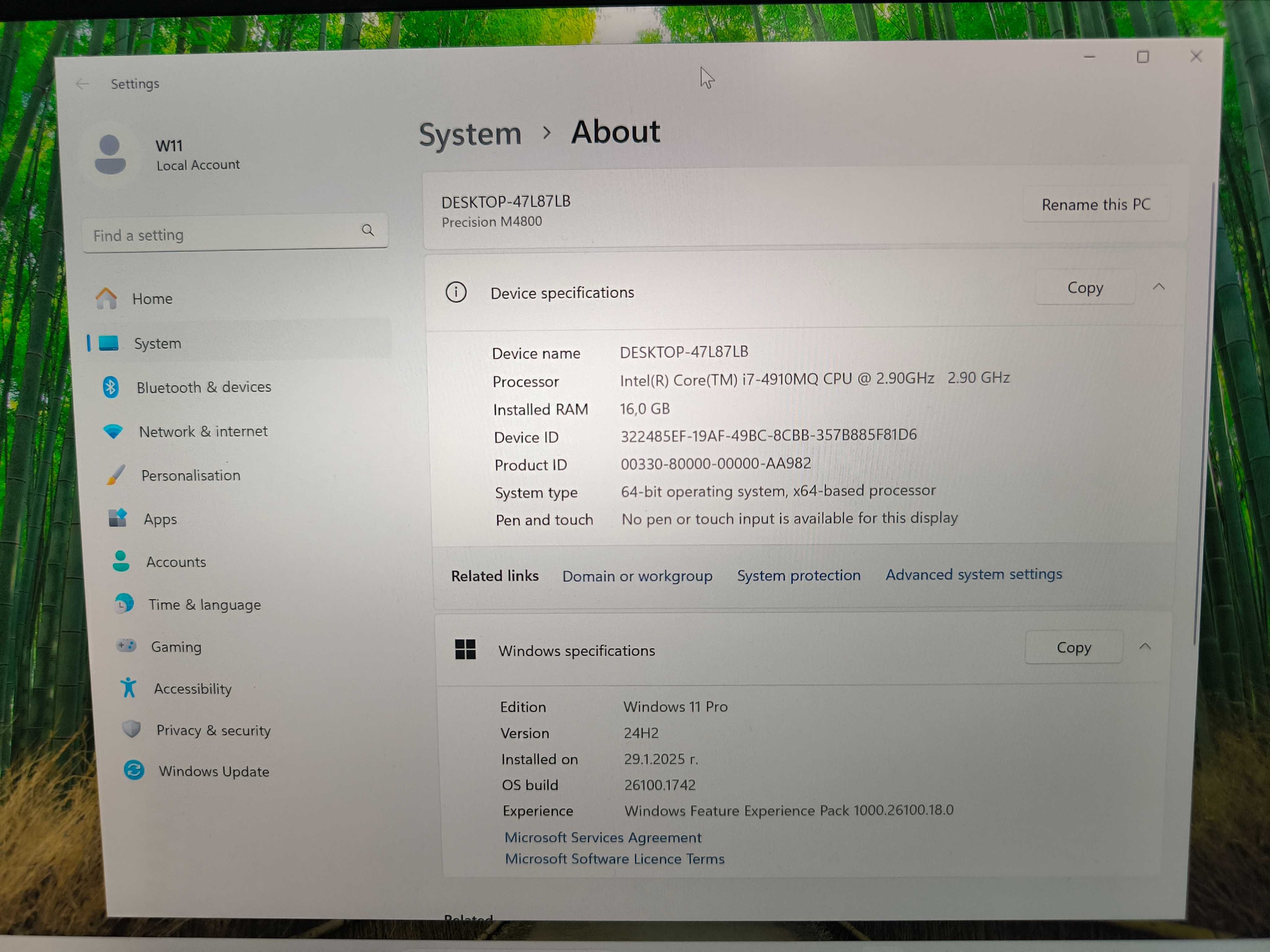Click the Accounts person icon
The height and width of the screenshot is (952, 1270).
[121, 561]
